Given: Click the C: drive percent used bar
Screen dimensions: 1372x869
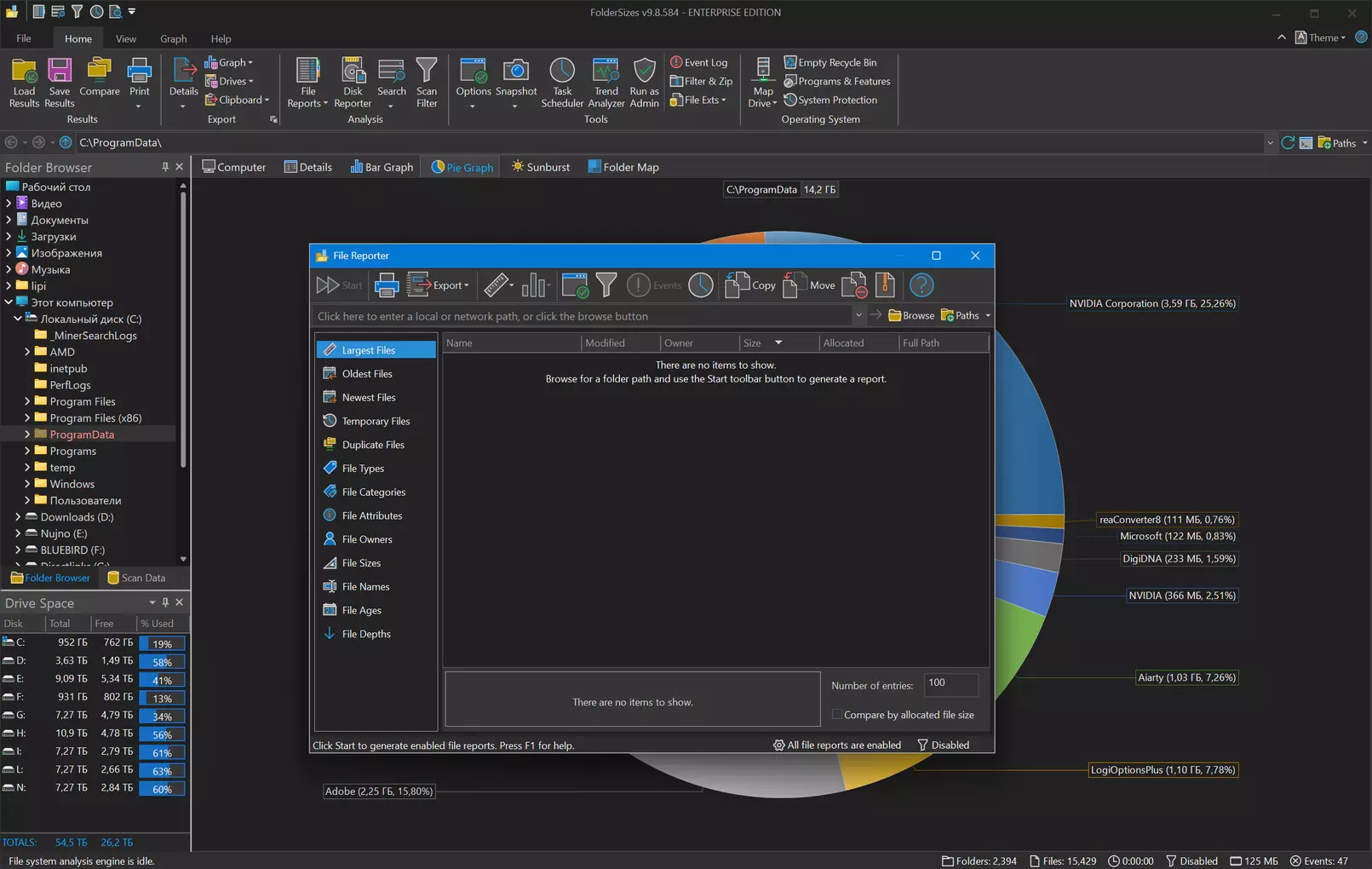Looking at the screenshot, I should coord(162,643).
